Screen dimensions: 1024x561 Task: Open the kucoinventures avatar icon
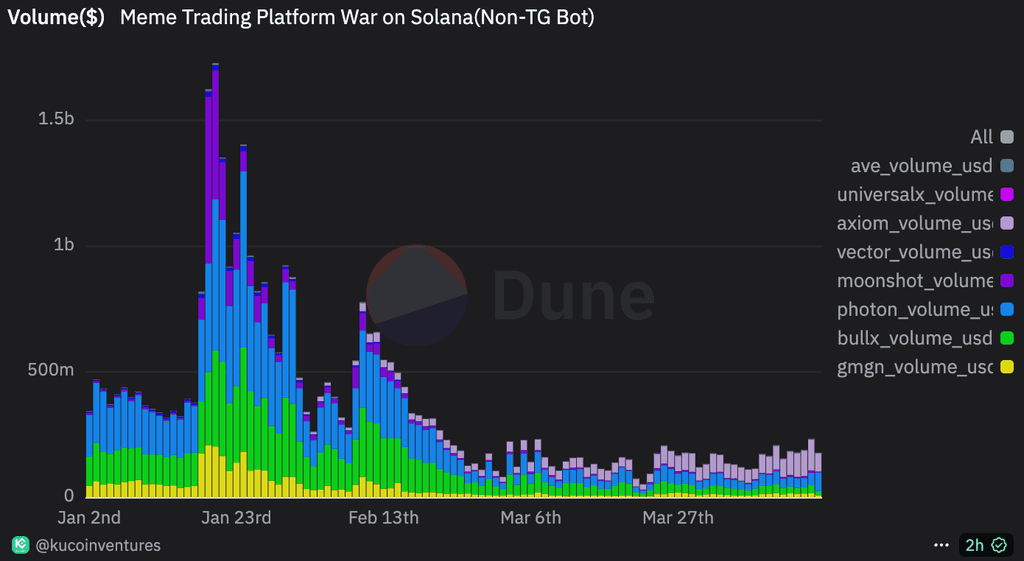click(21, 545)
